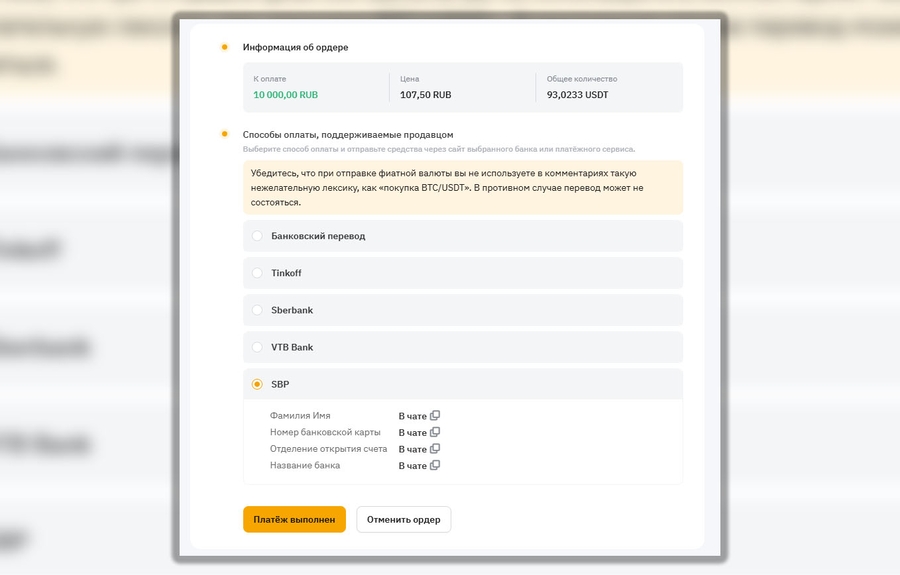Click the orange bullet beside Информация об ордере
The width and height of the screenshot is (900, 575).
(x=225, y=47)
